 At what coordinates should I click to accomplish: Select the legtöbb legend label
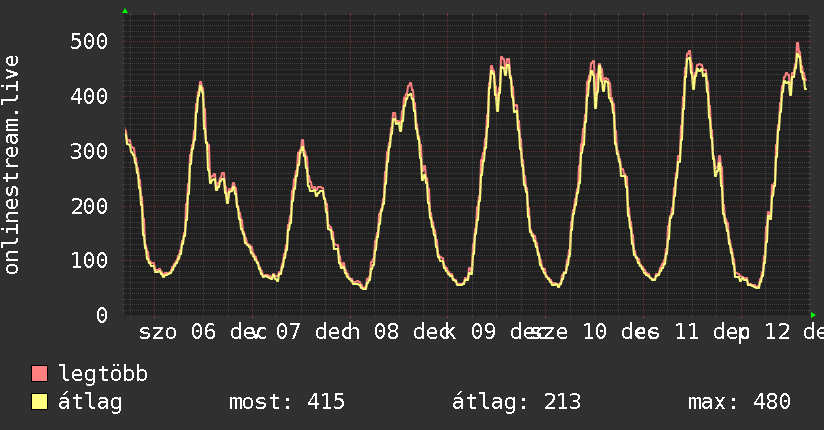click(x=103, y=374)
